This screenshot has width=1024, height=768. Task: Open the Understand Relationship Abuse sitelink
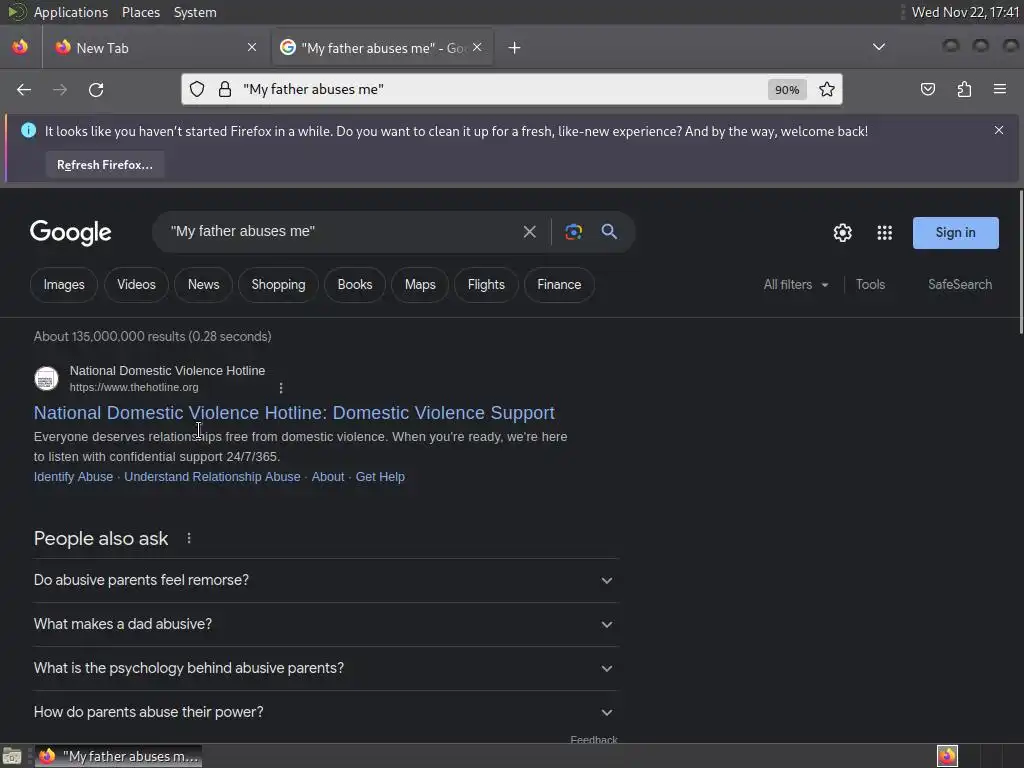212,477
